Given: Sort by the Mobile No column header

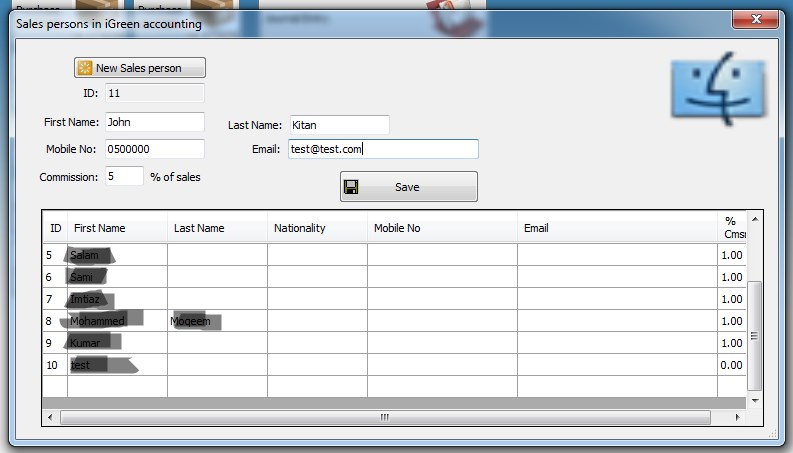Looking at the screenshot, I should pos(443,228).
